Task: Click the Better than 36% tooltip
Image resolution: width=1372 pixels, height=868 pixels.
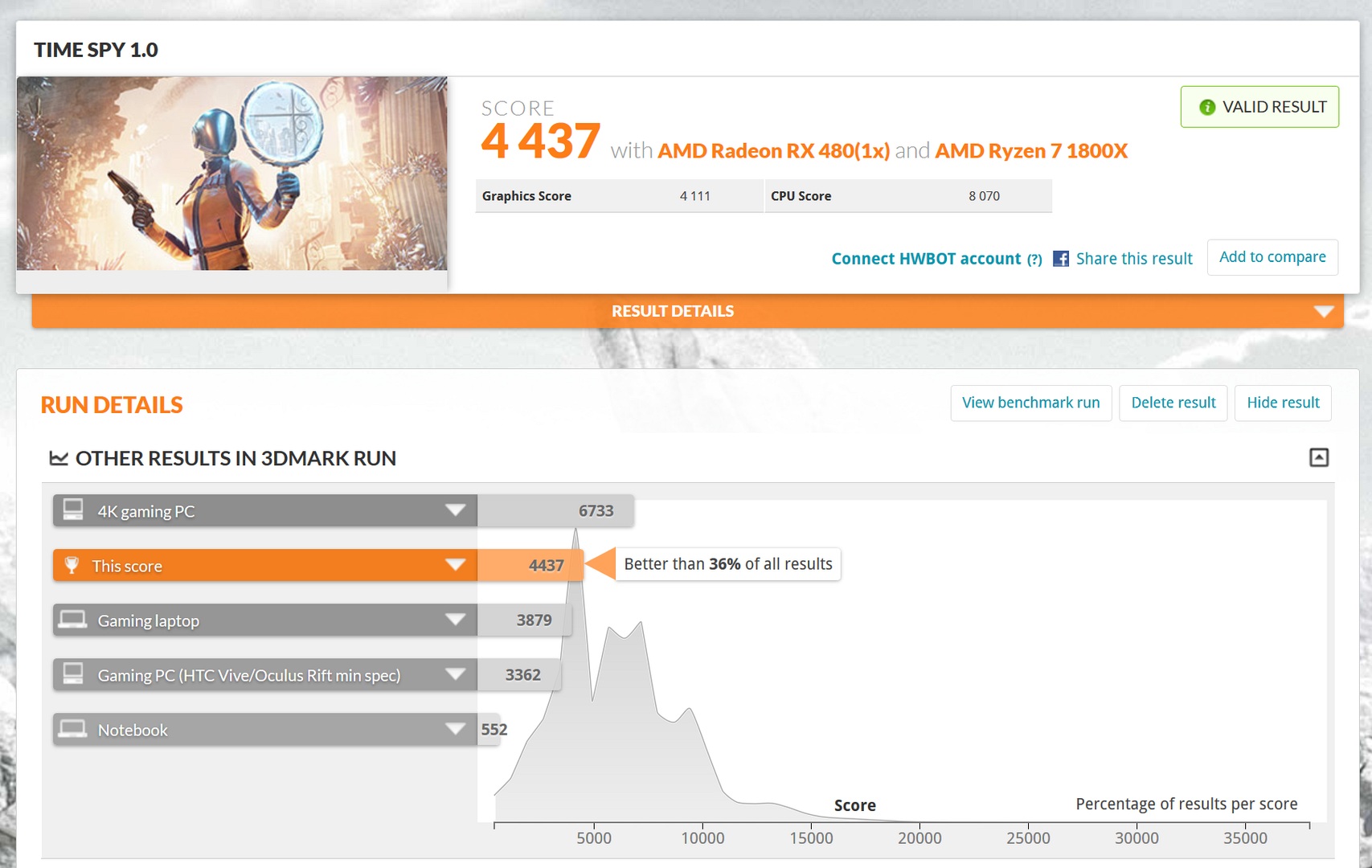Action: click(728, 564)
